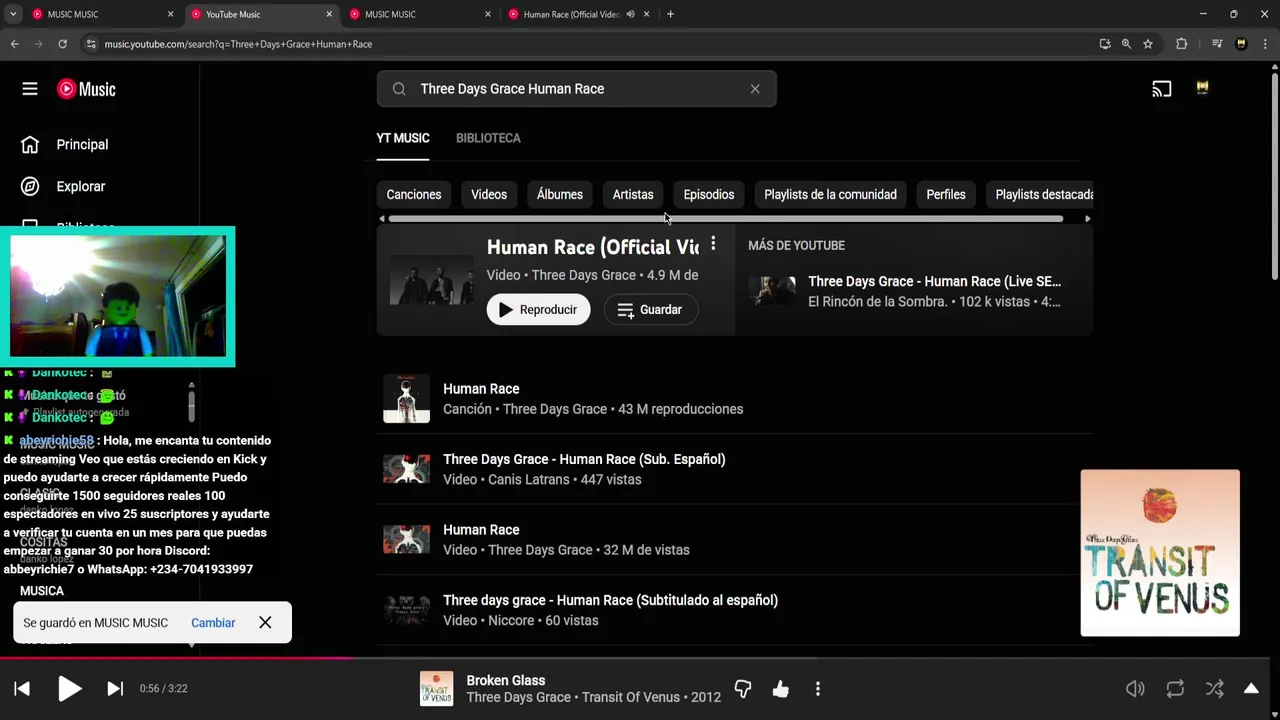The width and height of the screenshot is (1280, 720).
Task: Go back in browser history
Action: click(x=15, y=44)
